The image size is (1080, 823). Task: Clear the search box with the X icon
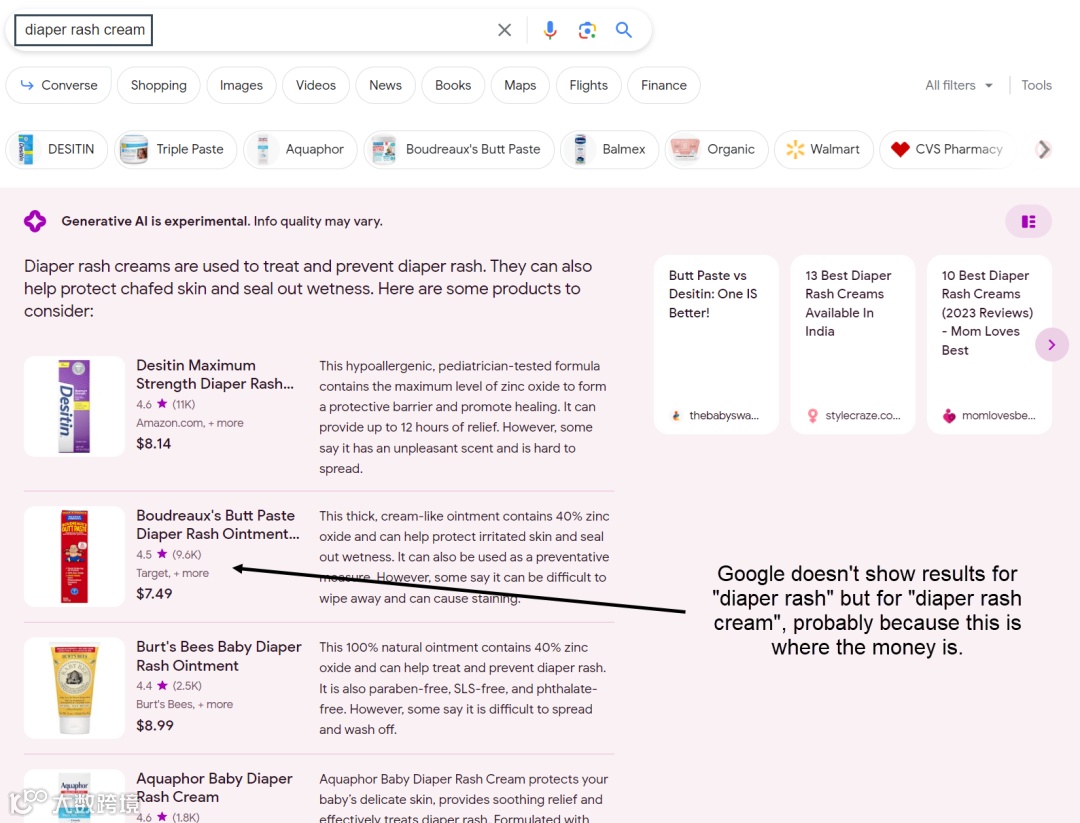point(504,30)
